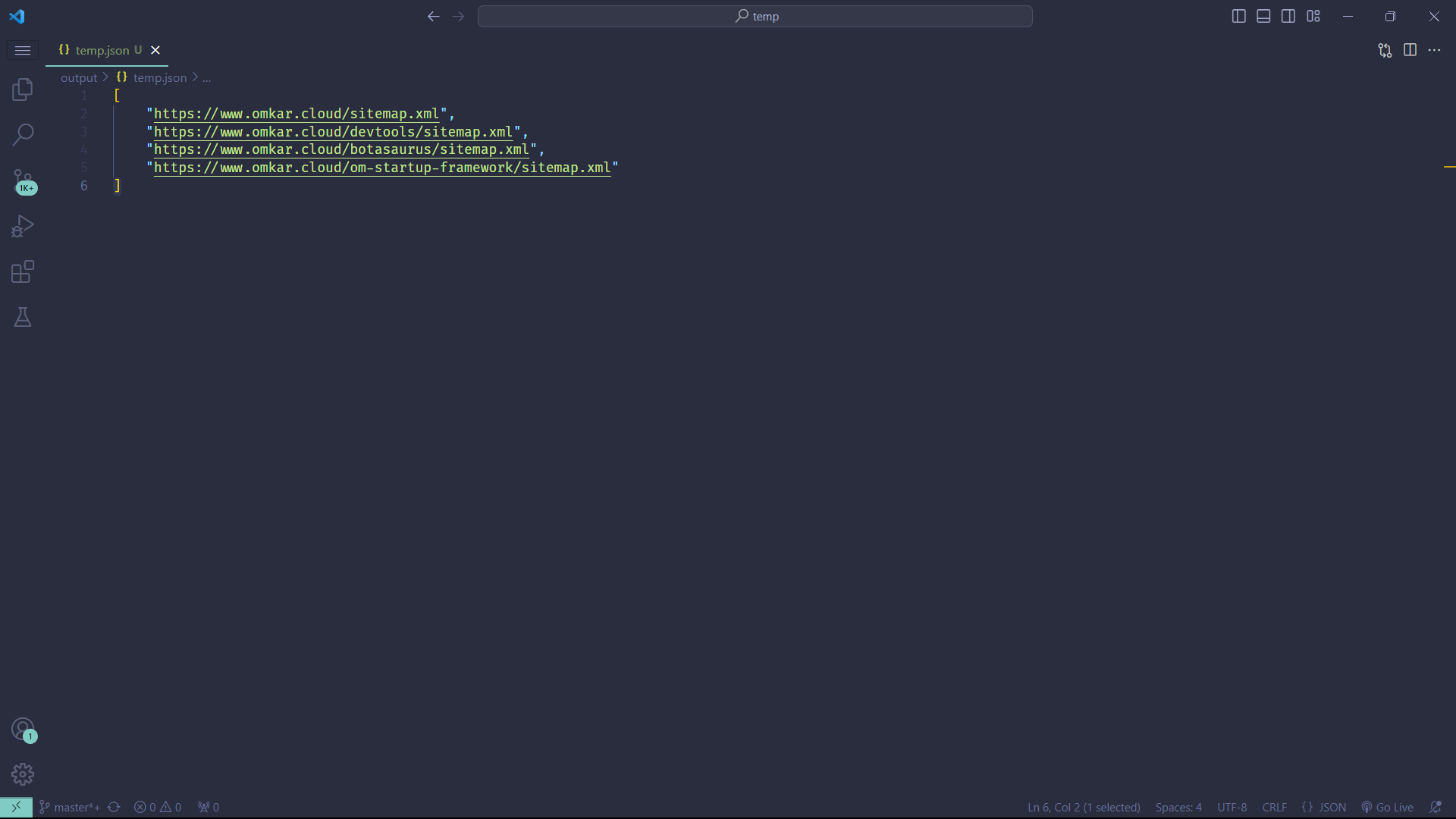The image size is (1456, 819).
Task: Toggle the Primary Side Bar
Action: [x=1238, y=15]
